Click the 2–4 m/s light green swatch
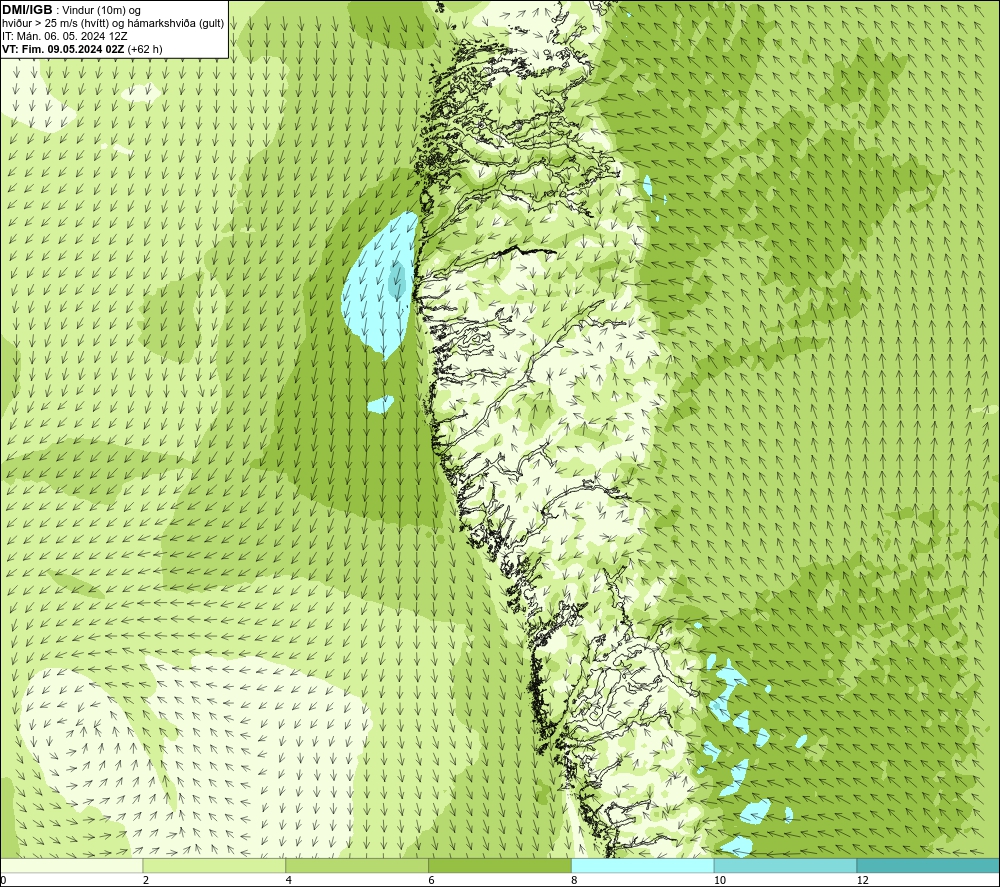The height and width of the screenshot is (887, 1000). pos(214,865)
